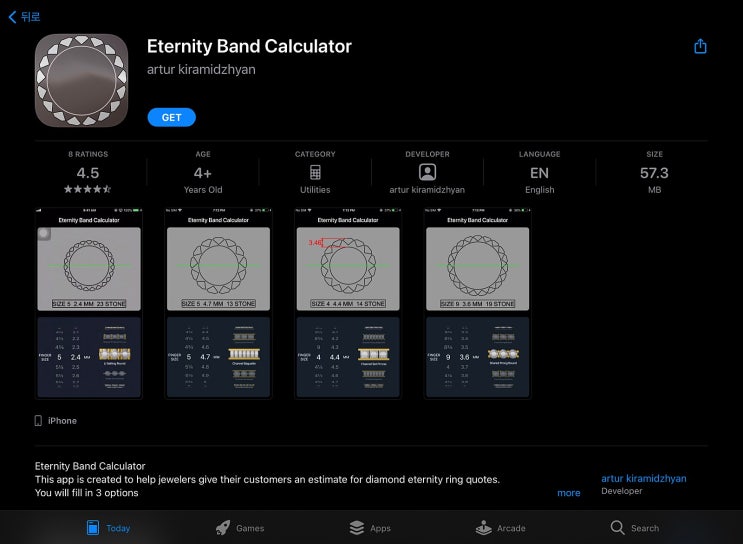Click the description line 'You will fill in 3 options'
743x544 pixels.
pyautogui.click(x=87, y=493)
